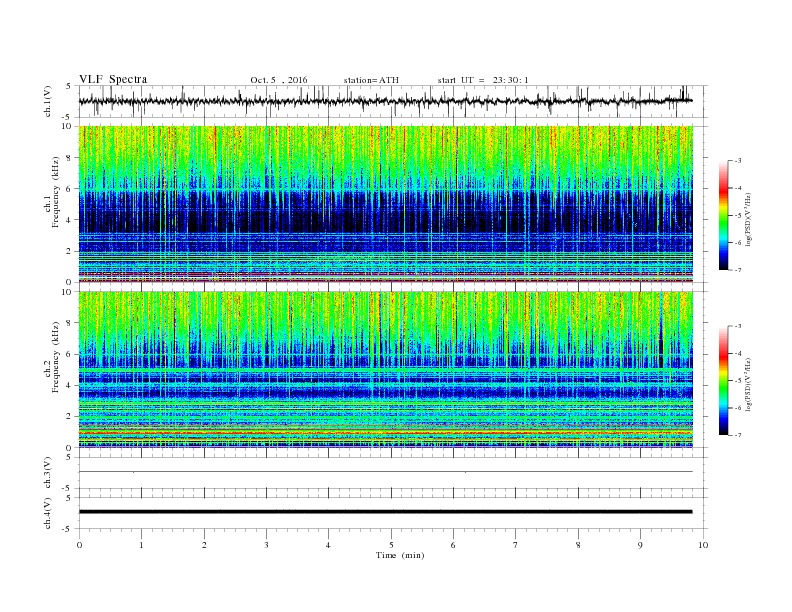
Task: Click the ch.1 spectrogram color bar
Action: point(723,215)
